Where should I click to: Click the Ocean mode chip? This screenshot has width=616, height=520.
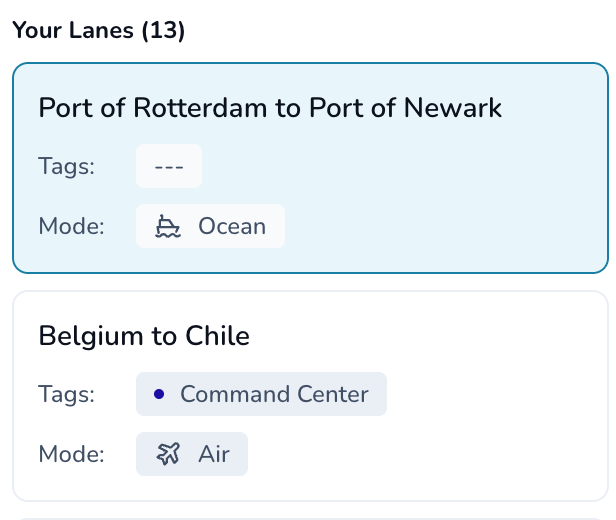(x=210, y=226)
